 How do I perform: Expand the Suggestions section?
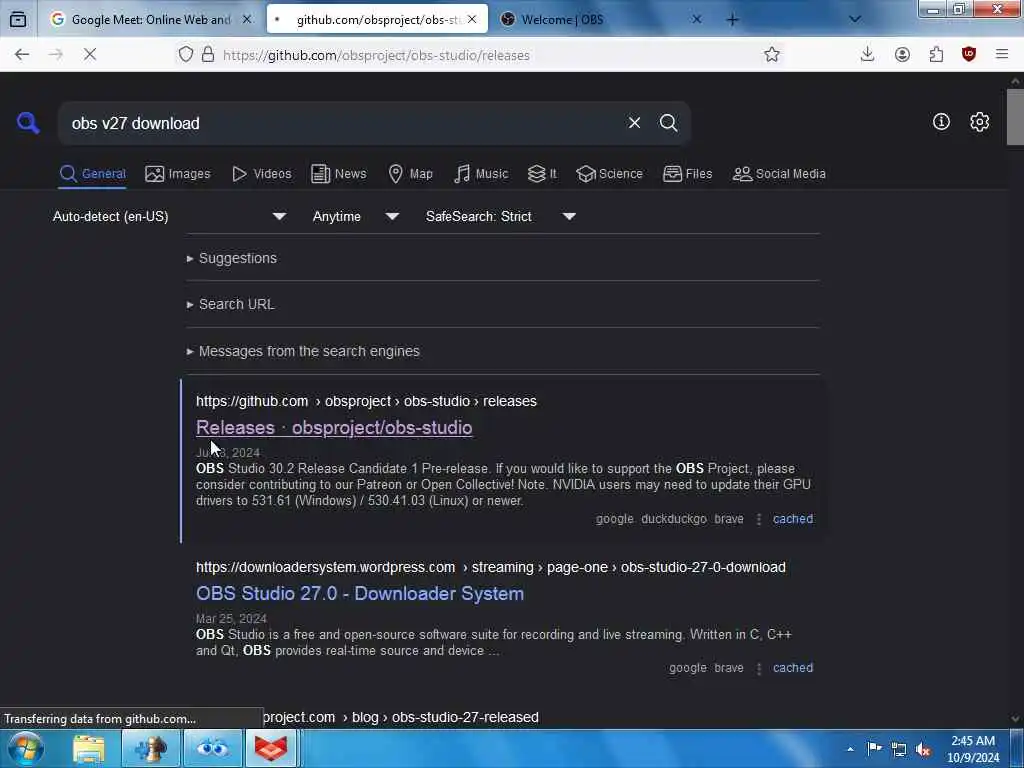232,258
